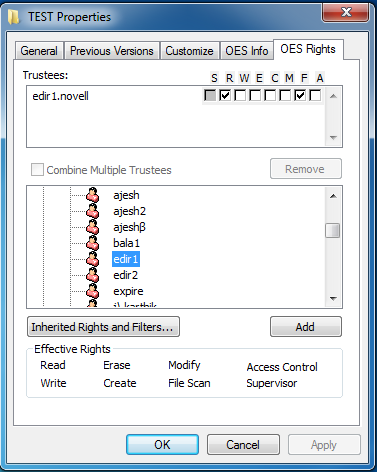The width and height of the screenshot is (377, 472).
Task: Enable the Access Control (A) right for edir1.novell
Action: (315, 96)
